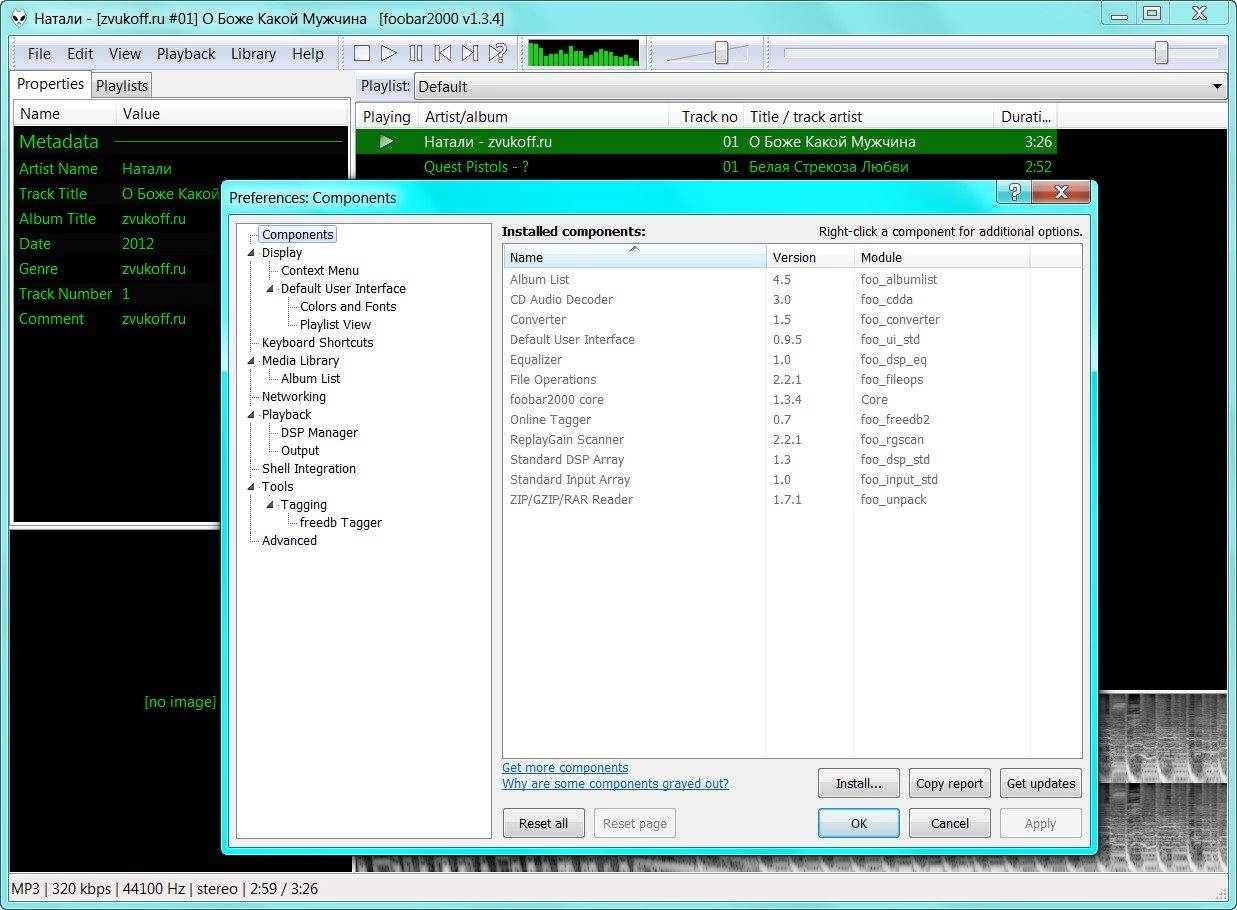Collapse the Tagging tree node

270,505
